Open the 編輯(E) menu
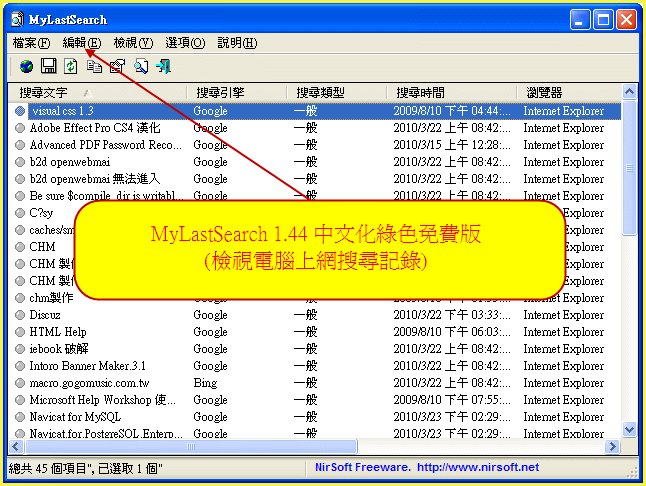The image size is (646, 486). [81, 43]
